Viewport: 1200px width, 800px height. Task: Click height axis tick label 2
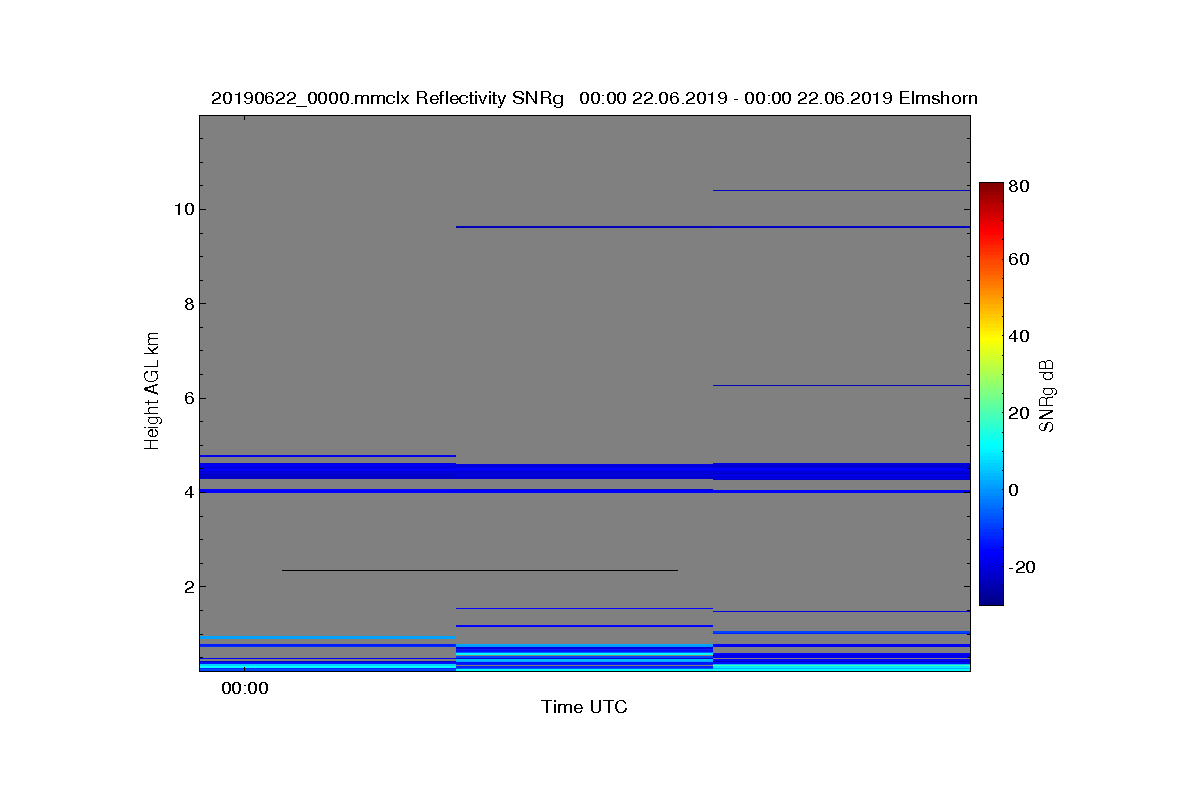188,587
